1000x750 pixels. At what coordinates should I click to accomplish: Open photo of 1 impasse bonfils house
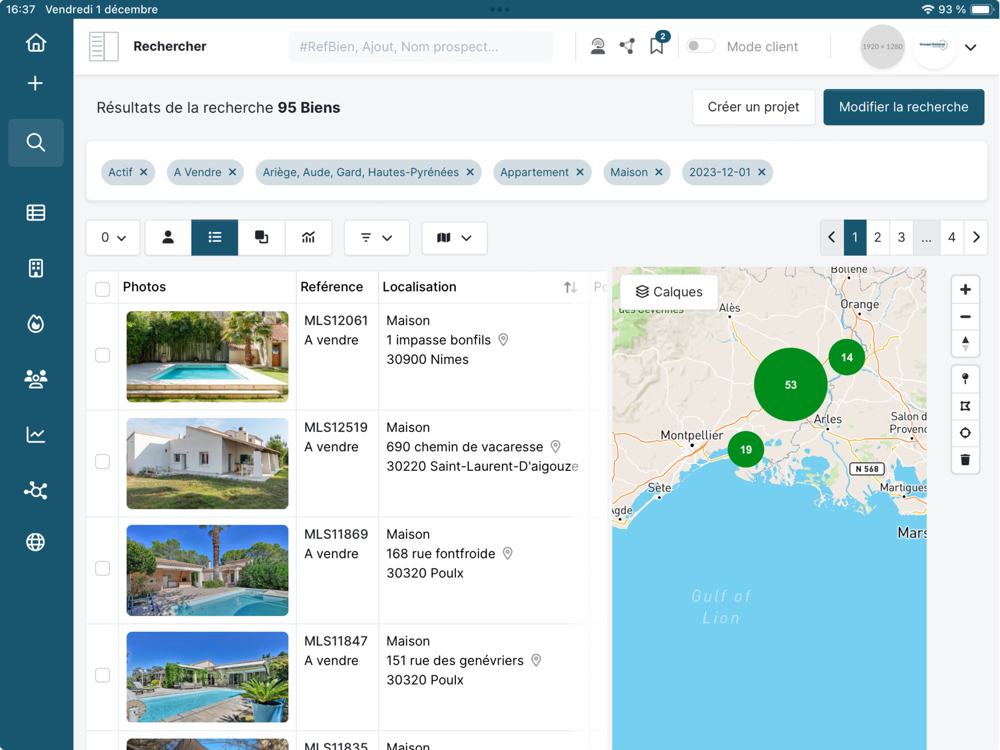(207, 357)
